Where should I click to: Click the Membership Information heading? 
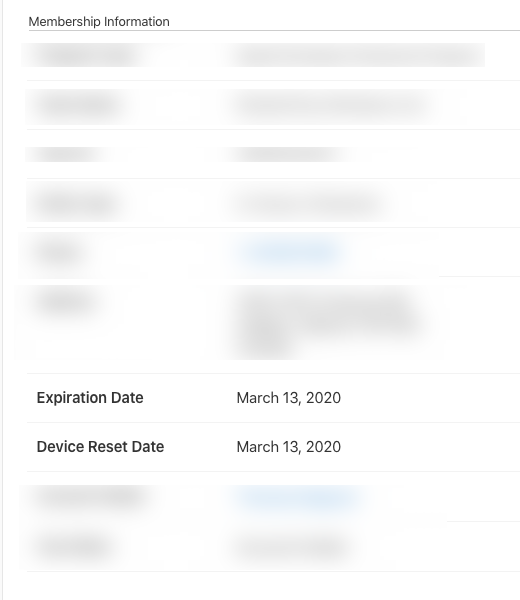(99, 21)
